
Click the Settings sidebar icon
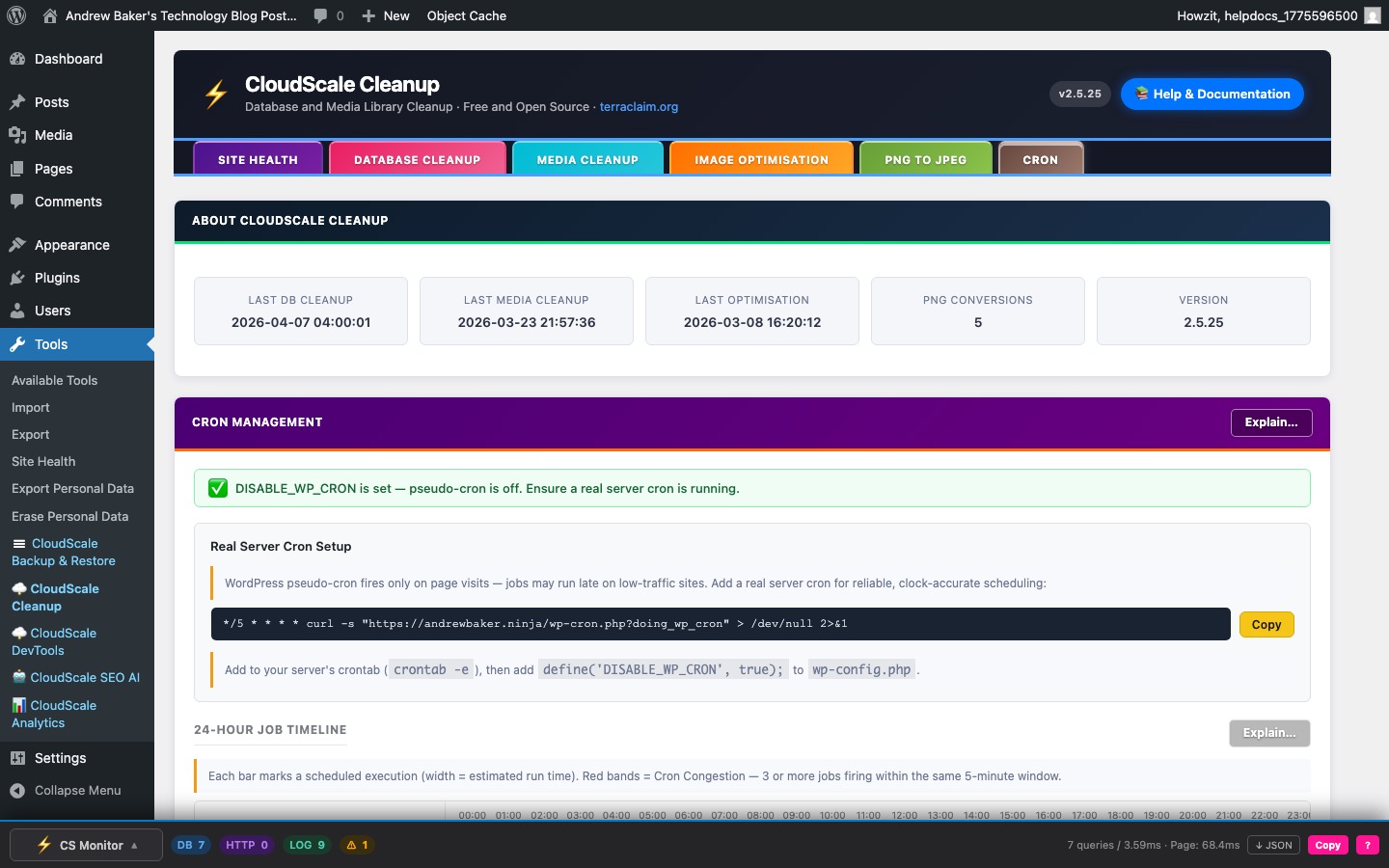click(17, 758)
